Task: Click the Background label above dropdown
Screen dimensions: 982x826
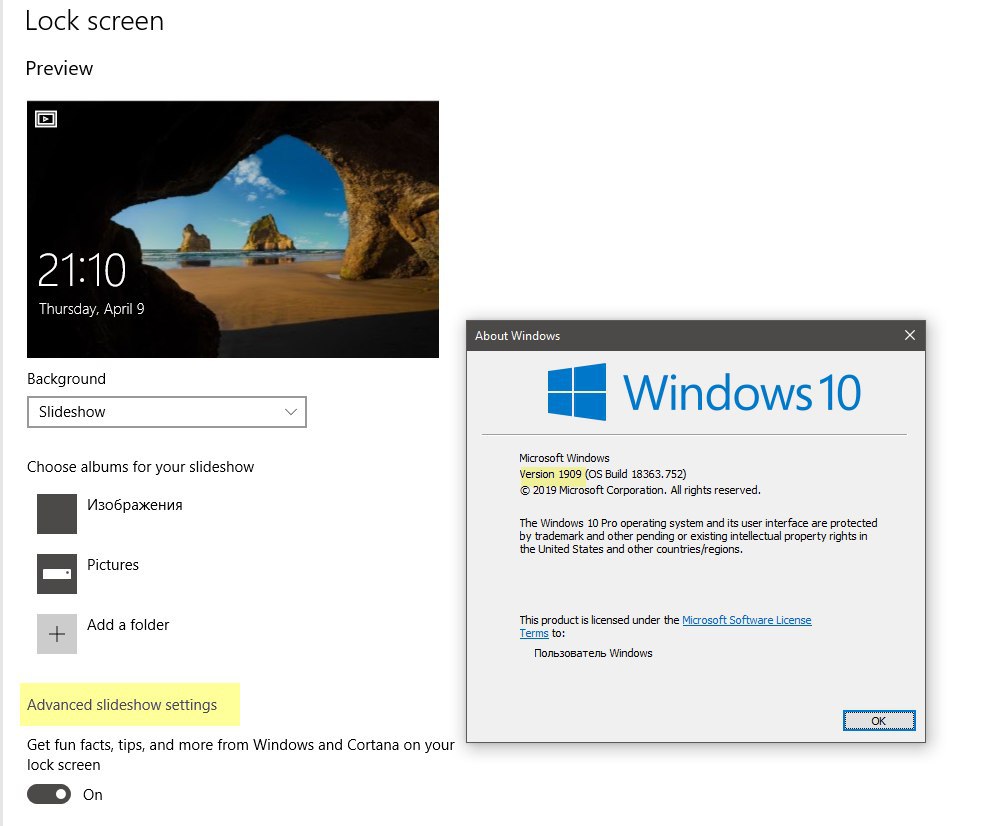Action: pyautogui.click(x=66, y=379)
